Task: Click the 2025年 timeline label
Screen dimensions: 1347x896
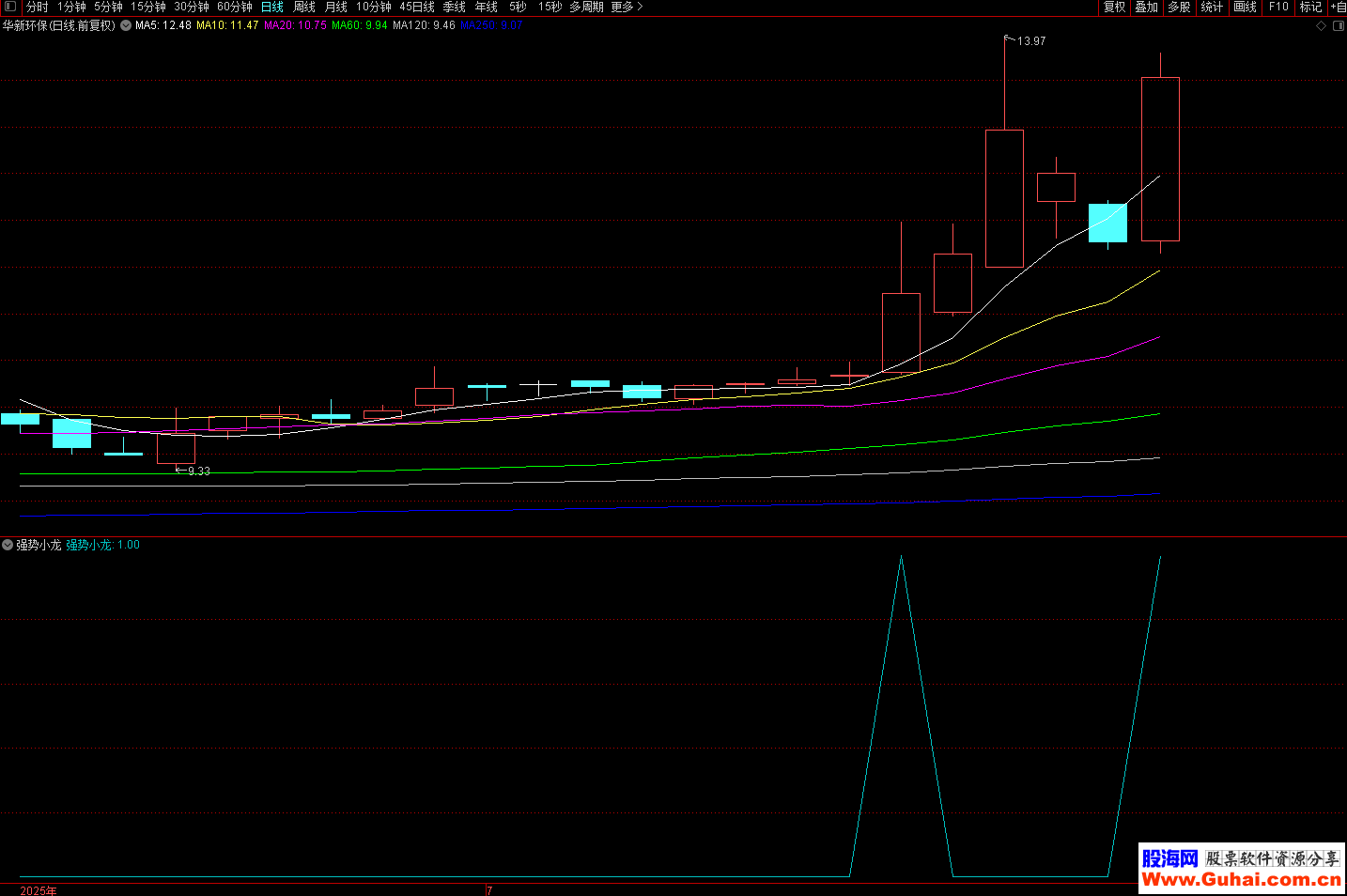Action: 39,890
